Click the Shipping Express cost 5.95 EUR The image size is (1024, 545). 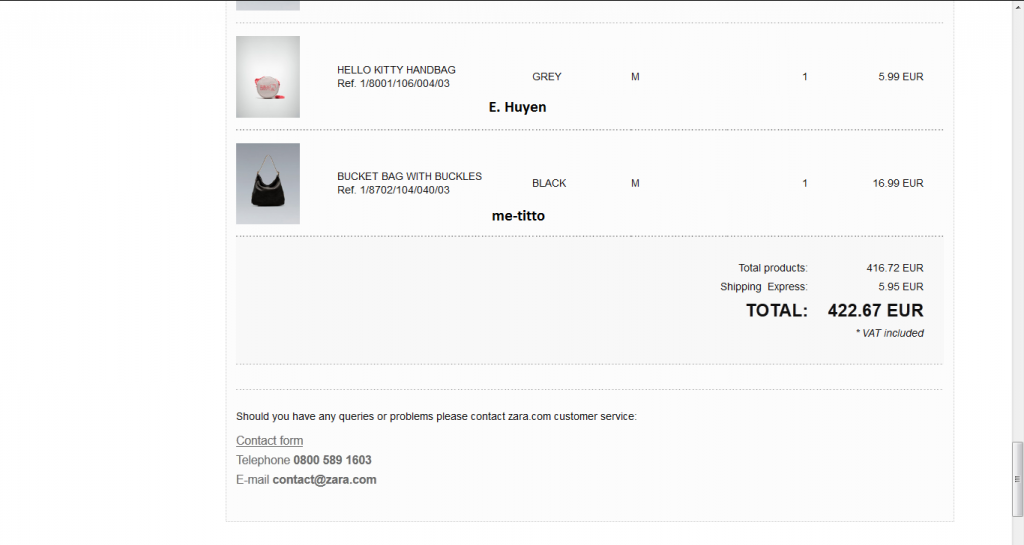click(x=900, y=287)
